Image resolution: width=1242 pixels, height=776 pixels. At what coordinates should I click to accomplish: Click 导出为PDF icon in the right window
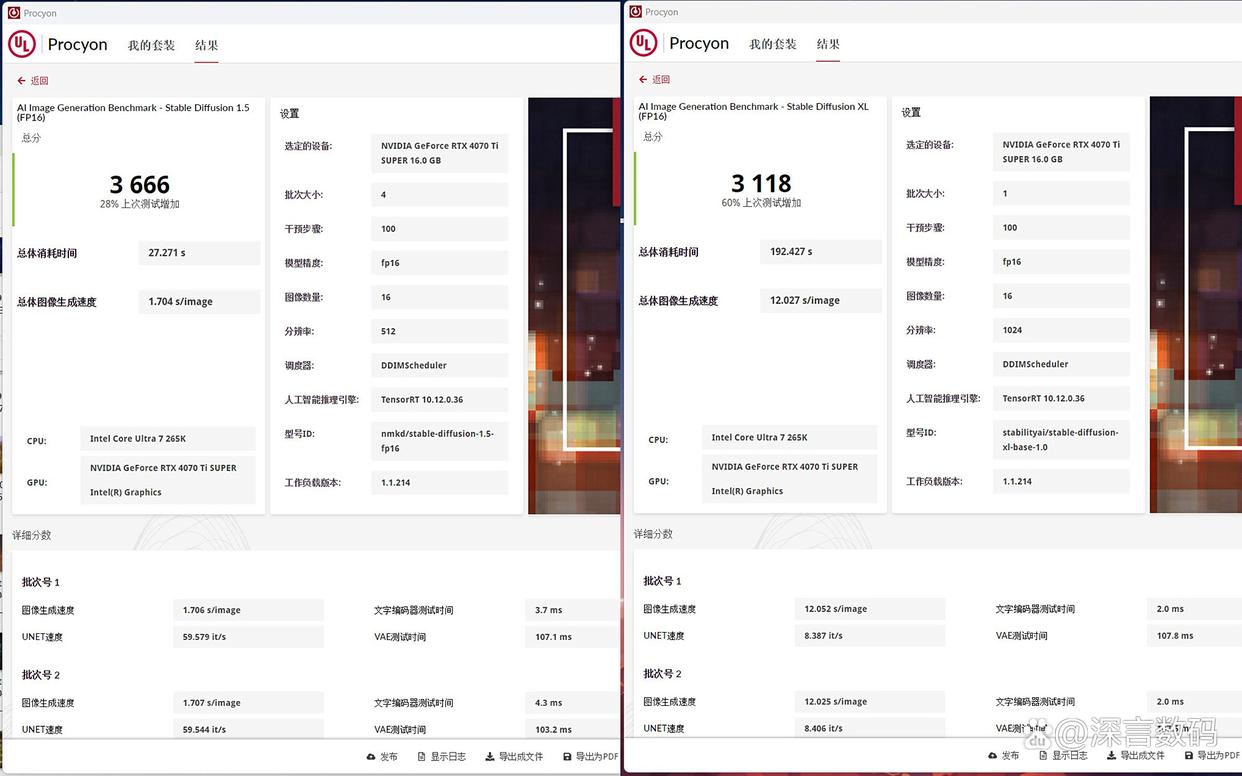click(1189, 756)
